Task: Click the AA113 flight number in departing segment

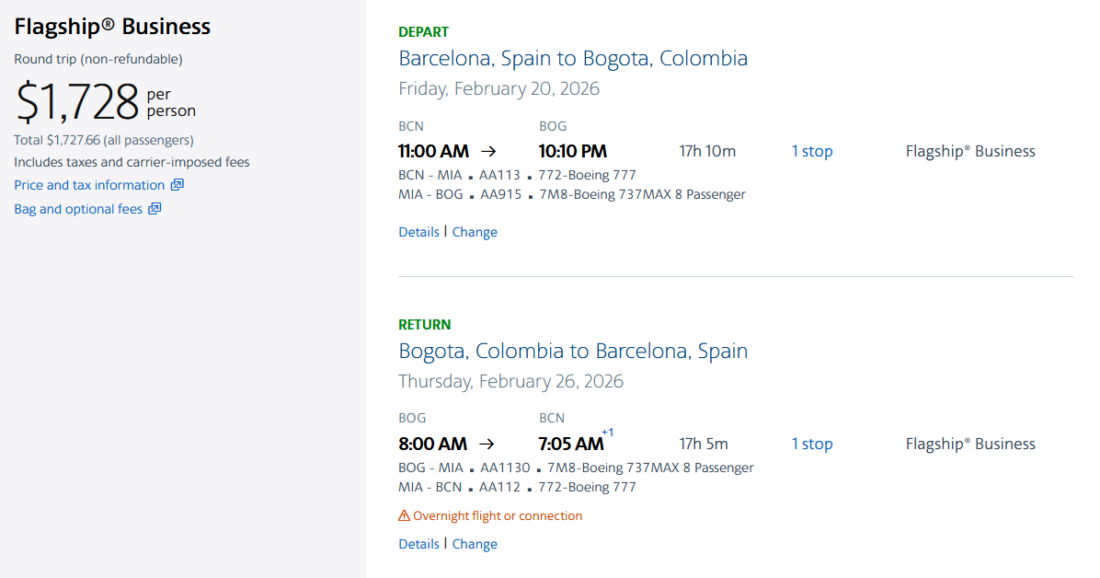Action: pos(500,175)
